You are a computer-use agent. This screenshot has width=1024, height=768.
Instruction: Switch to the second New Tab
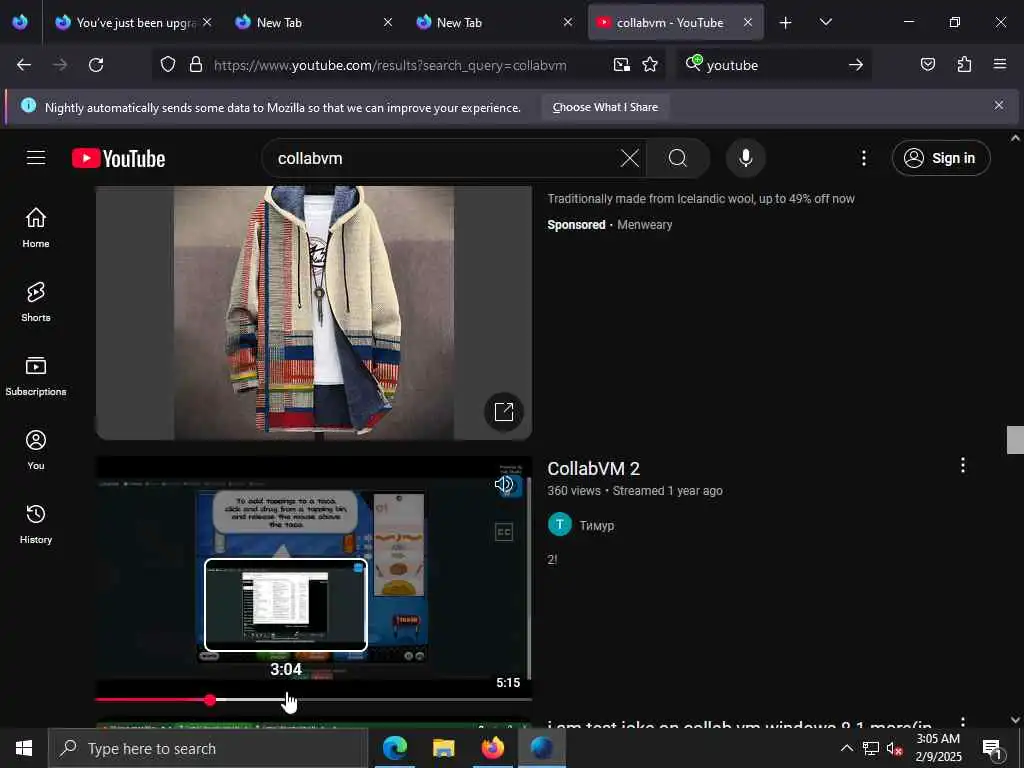click(494, 22)
